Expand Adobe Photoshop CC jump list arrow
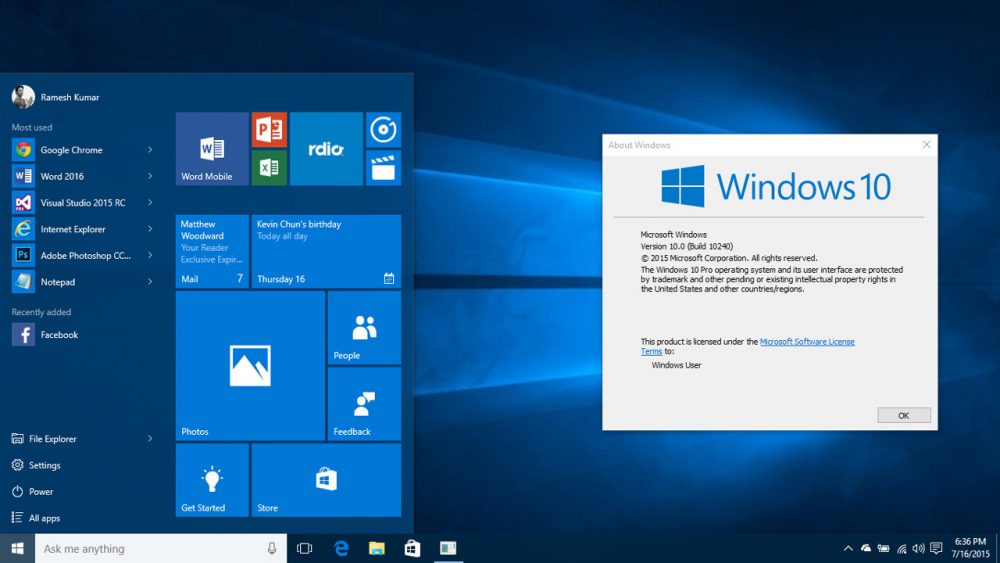This screenshot has height=563, width=1000. click(x=151, y=255)
